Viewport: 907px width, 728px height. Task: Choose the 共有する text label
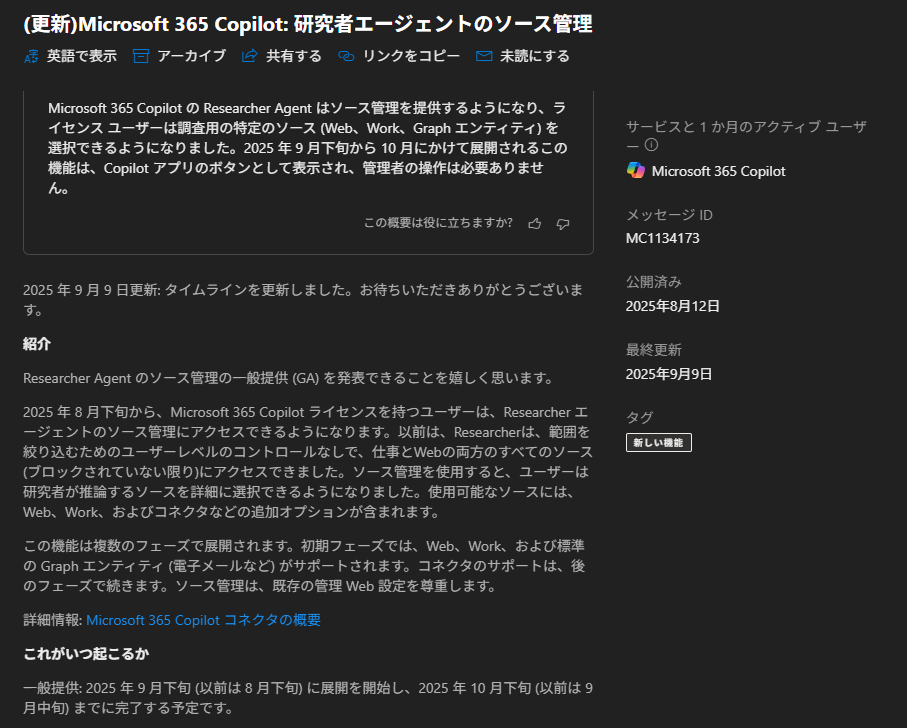tap(294, 57)
